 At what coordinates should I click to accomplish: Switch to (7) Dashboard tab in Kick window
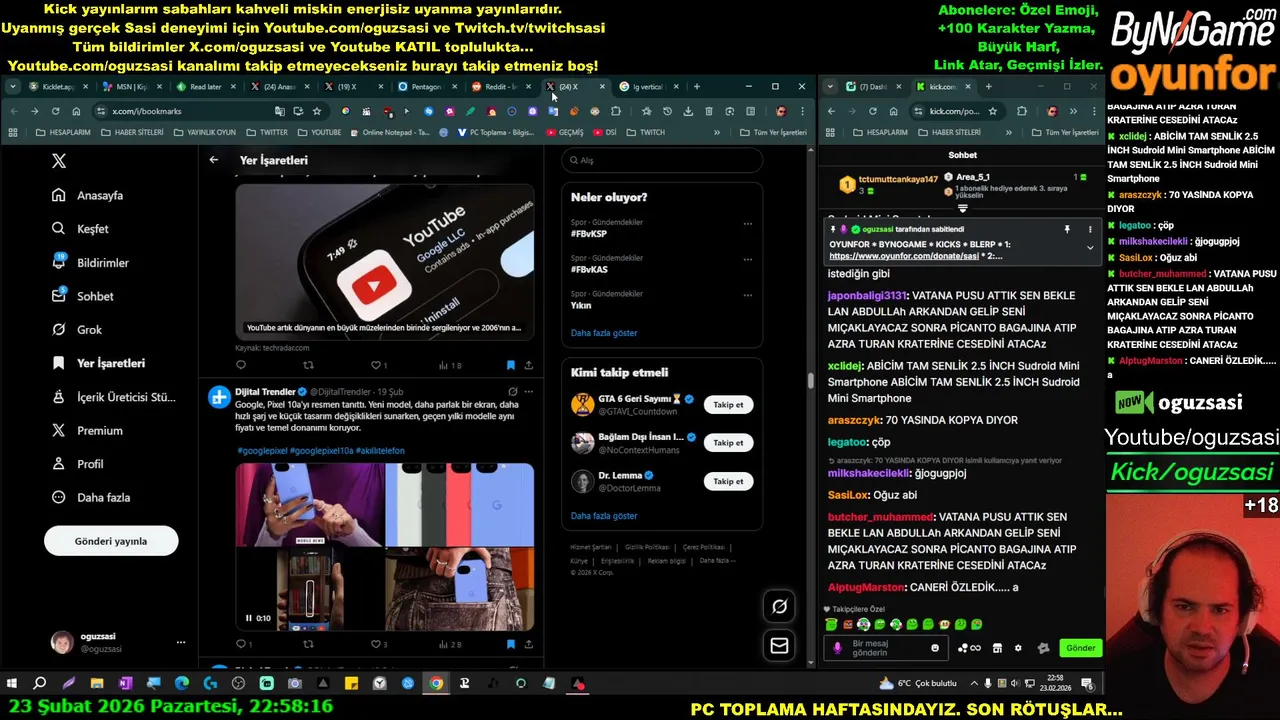tap(872, 87)
